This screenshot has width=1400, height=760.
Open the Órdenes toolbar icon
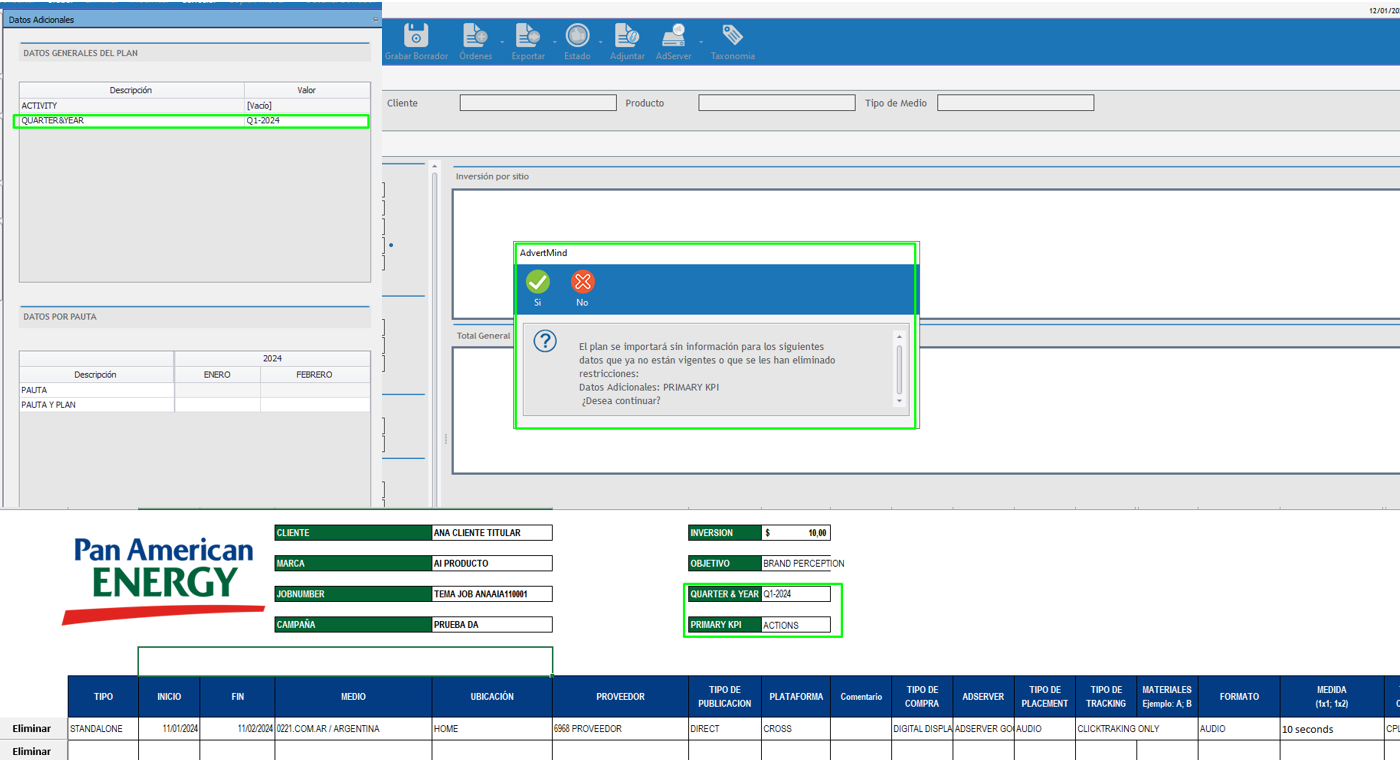(x=475, y=35)
